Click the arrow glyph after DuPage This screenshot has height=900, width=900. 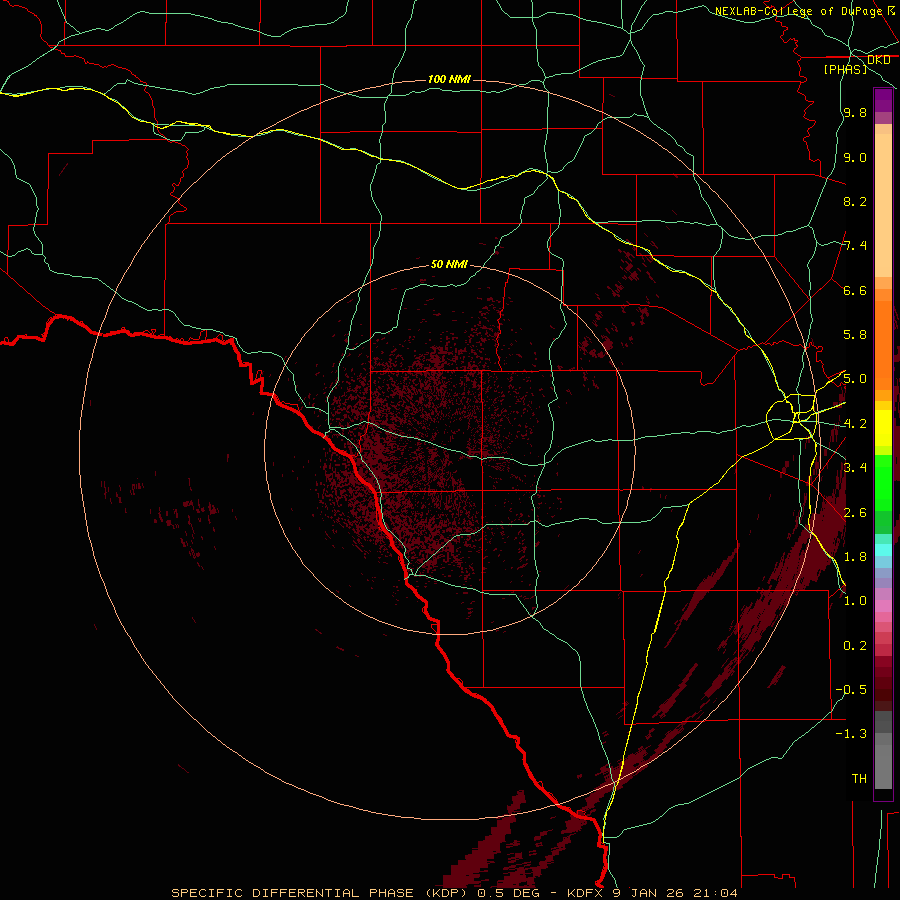pyautogui.click(x=891, y=10)
